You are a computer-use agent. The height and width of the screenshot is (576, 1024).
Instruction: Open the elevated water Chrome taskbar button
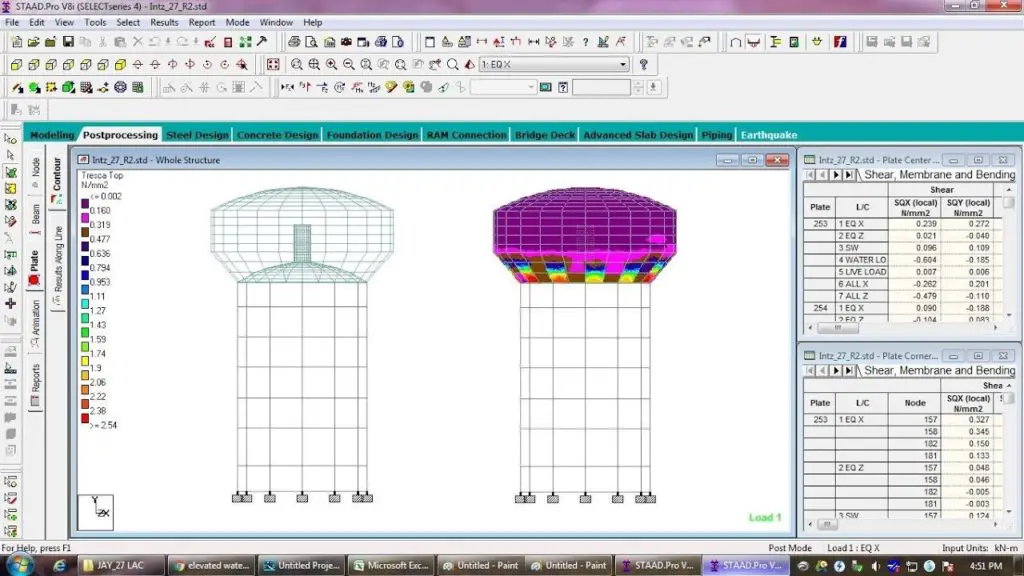coord(211,566)
